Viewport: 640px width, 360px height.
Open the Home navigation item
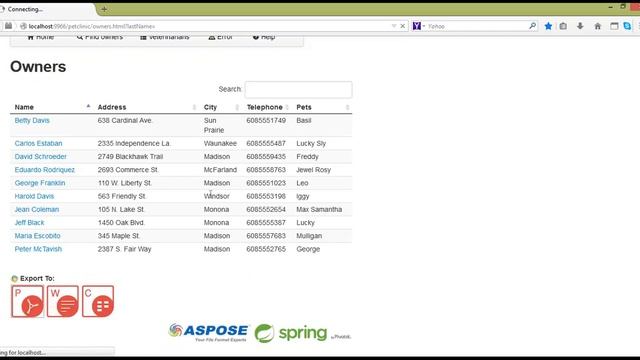tap(41, 37)
